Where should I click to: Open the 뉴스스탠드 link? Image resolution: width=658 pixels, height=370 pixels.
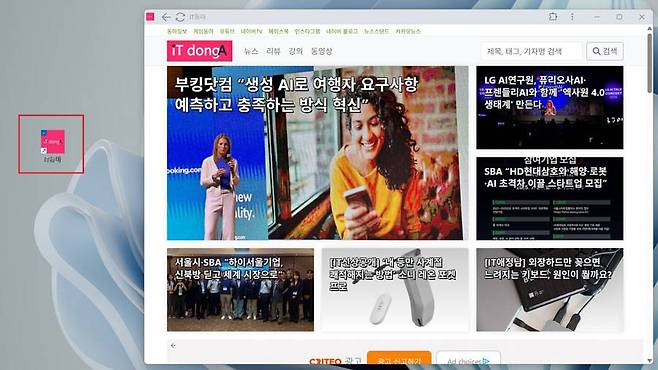(x=376, y=31)
